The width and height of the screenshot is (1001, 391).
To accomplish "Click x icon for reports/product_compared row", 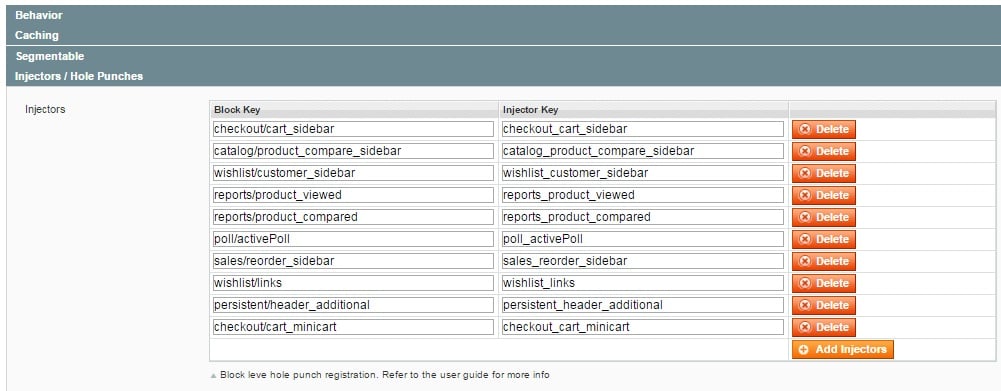I will coord(804,217).
